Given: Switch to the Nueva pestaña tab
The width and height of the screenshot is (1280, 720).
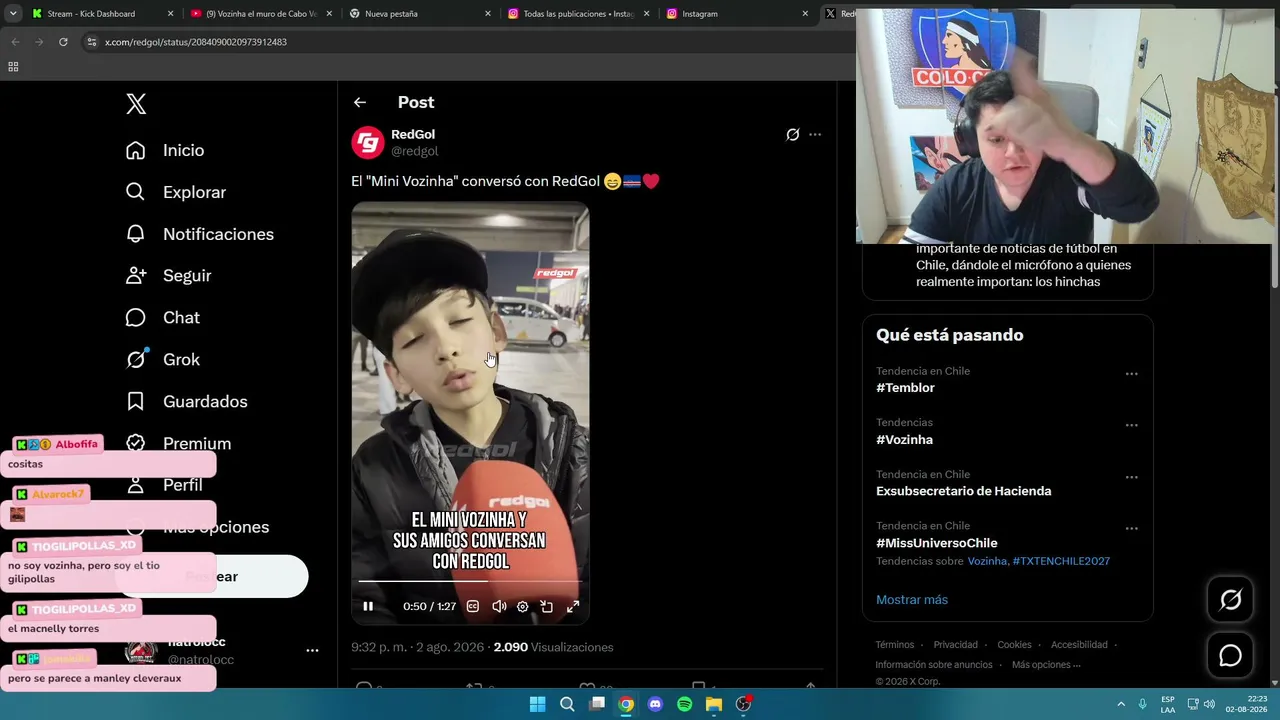Looking at the screenshot, I should pos(420,14).
